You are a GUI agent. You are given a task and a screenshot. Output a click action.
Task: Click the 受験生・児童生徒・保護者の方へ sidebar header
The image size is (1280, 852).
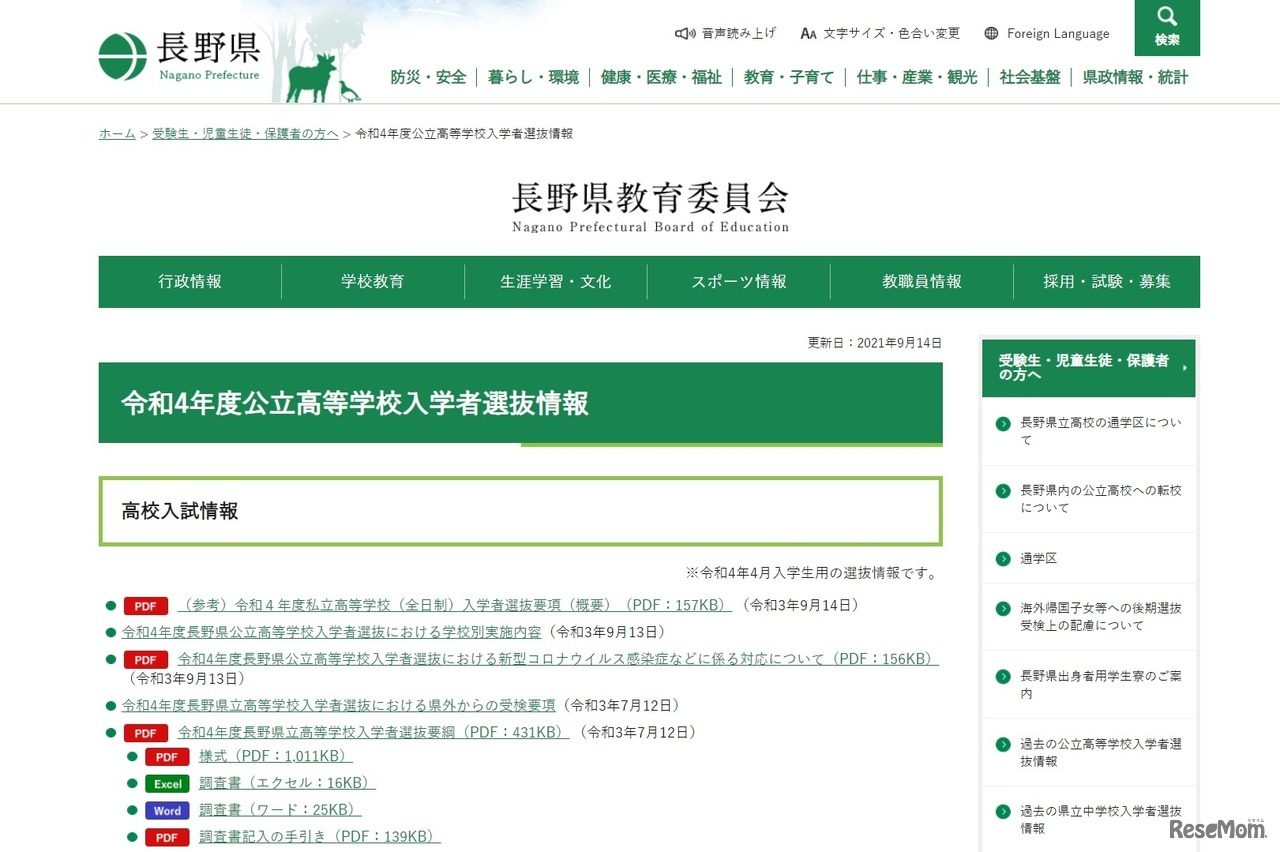click(1088, 367)
